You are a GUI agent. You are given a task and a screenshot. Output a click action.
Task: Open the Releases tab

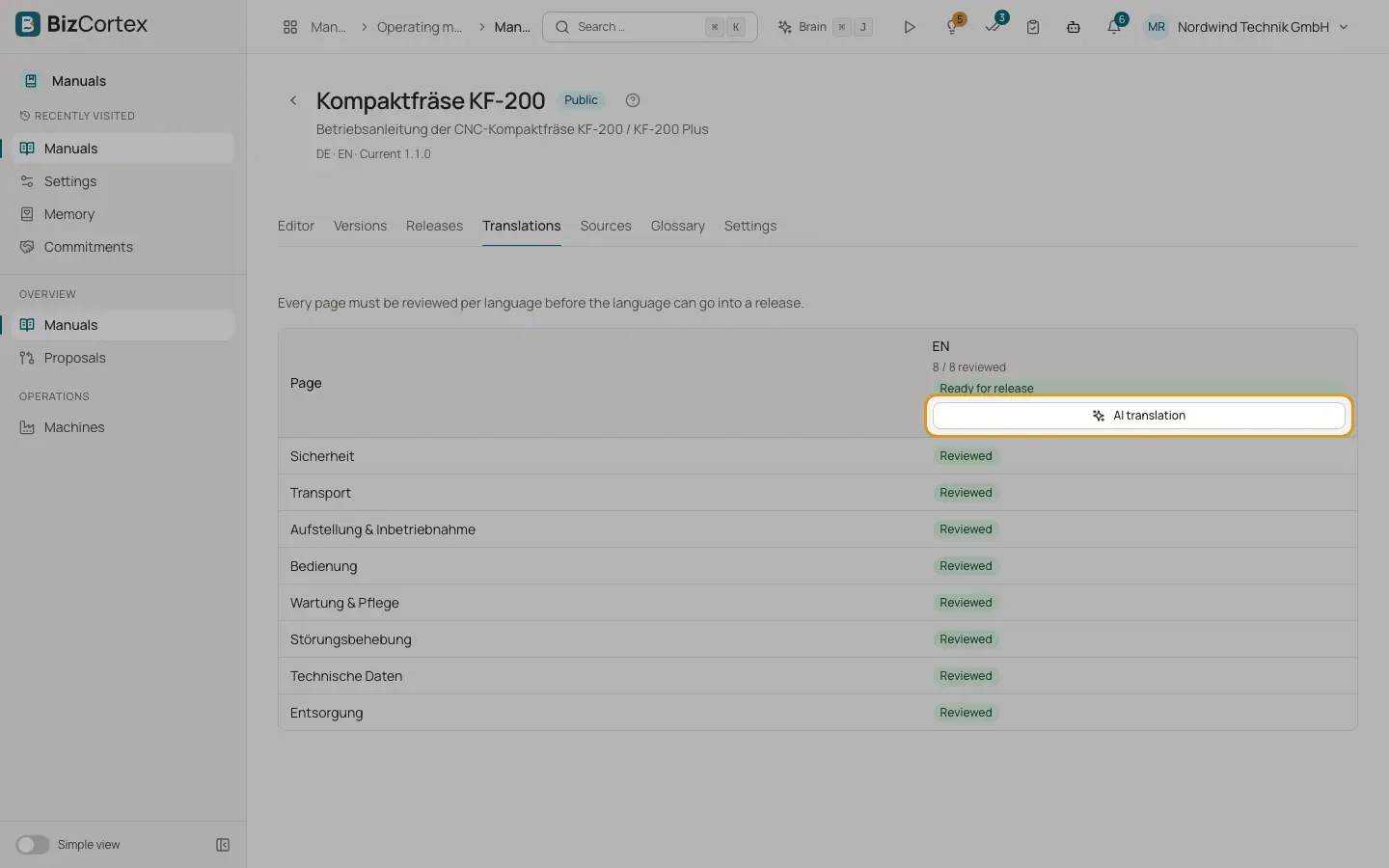tap(434, 226)
